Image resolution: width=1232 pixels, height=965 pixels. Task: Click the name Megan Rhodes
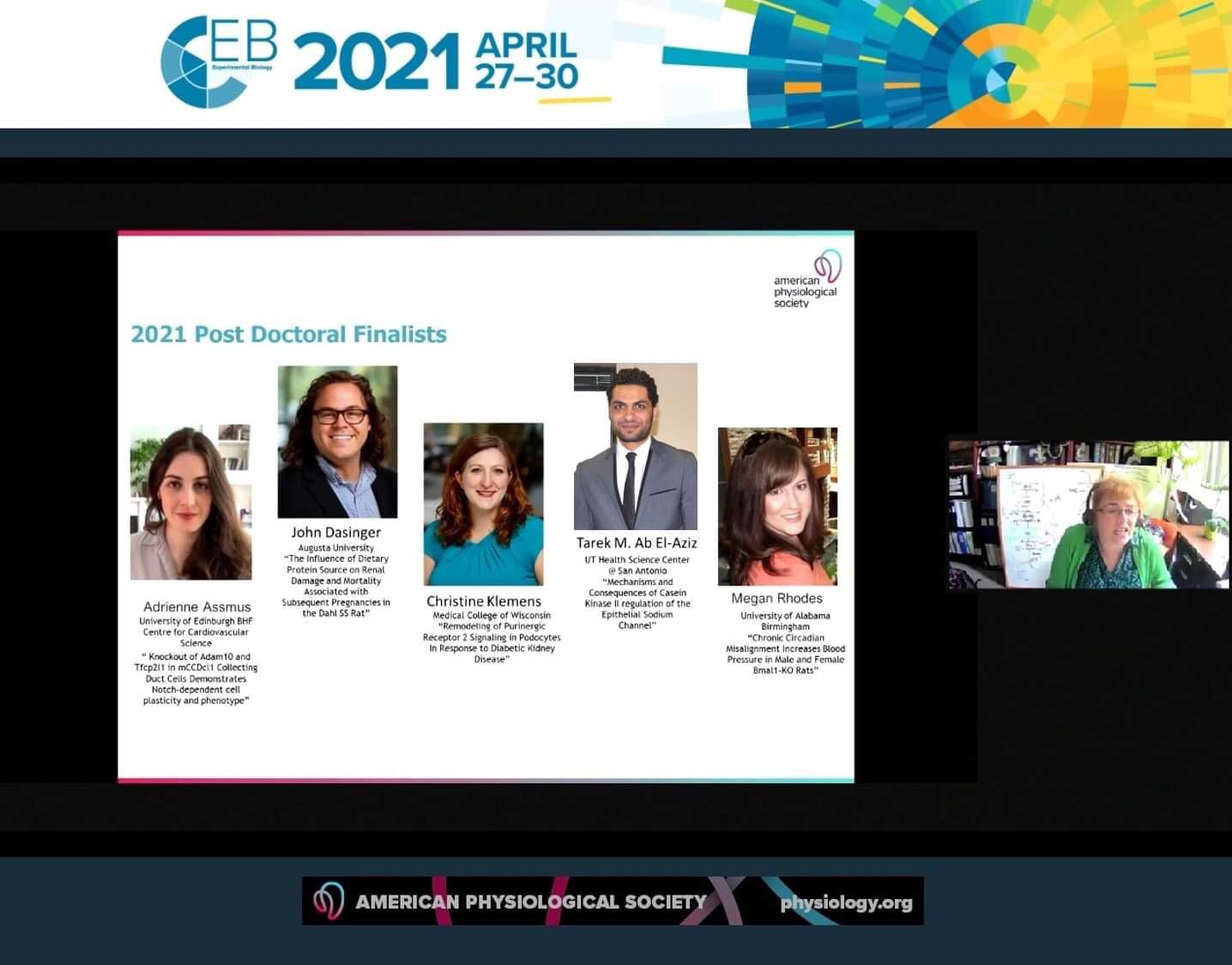(x=776, y=599)
